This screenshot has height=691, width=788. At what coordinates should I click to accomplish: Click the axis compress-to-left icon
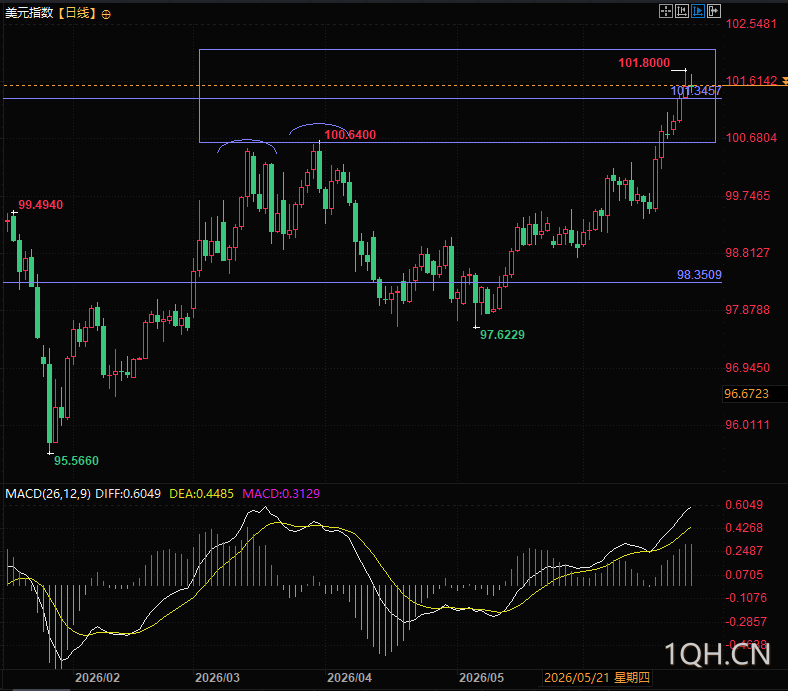coord(681,11)
